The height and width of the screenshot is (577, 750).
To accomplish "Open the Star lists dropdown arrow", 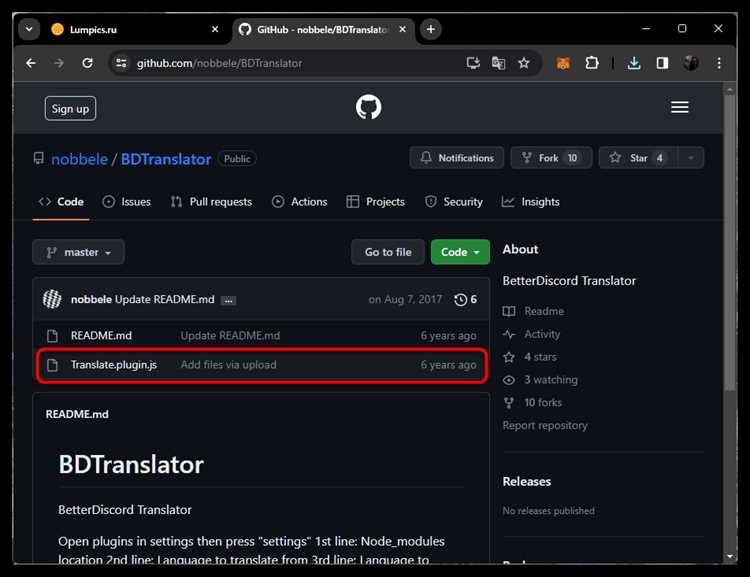I will click(691, 158).
